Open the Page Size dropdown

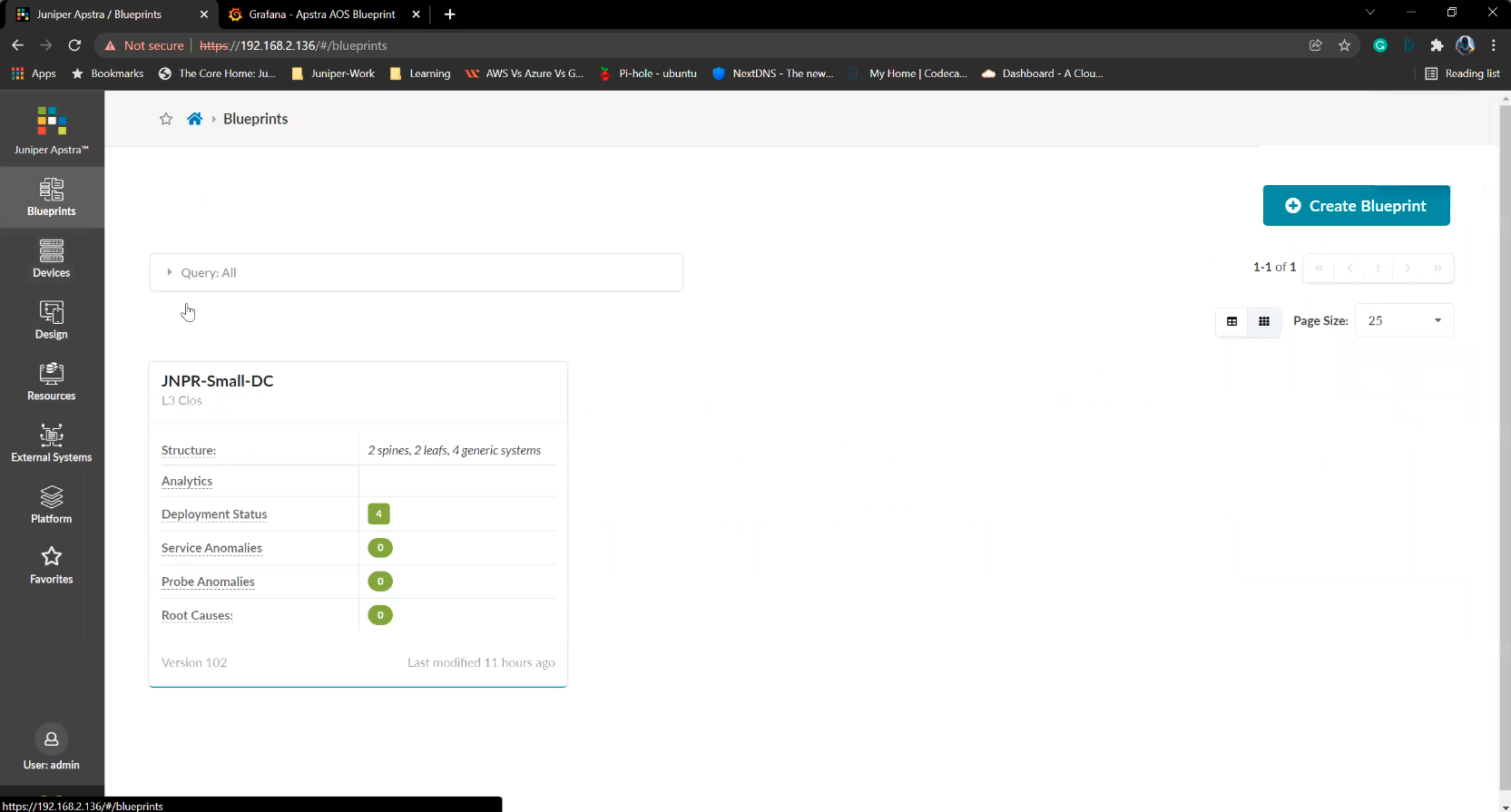click(1404, 320)
